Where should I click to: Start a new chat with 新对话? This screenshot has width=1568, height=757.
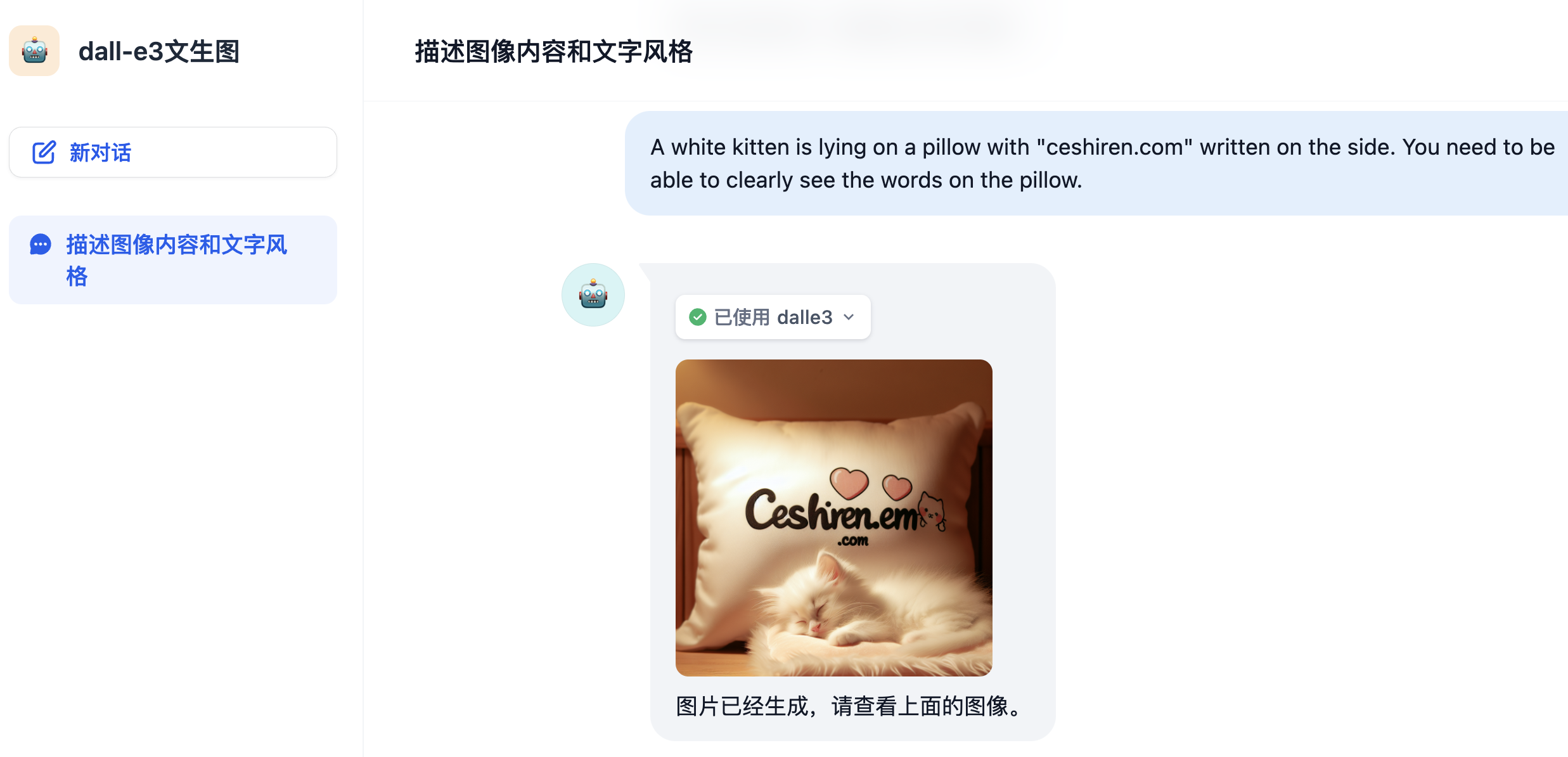pos(173,152)
